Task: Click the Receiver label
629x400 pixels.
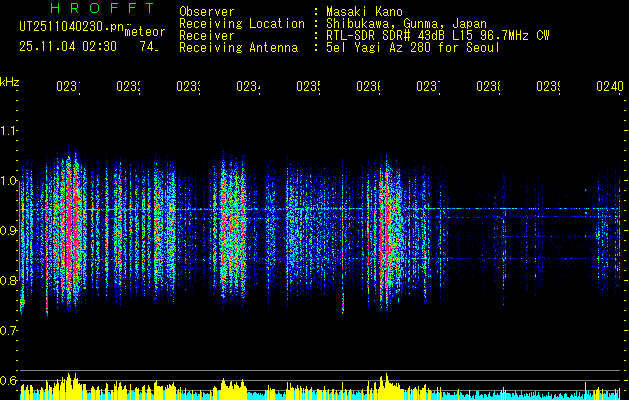Action: (x=207, y=36)
